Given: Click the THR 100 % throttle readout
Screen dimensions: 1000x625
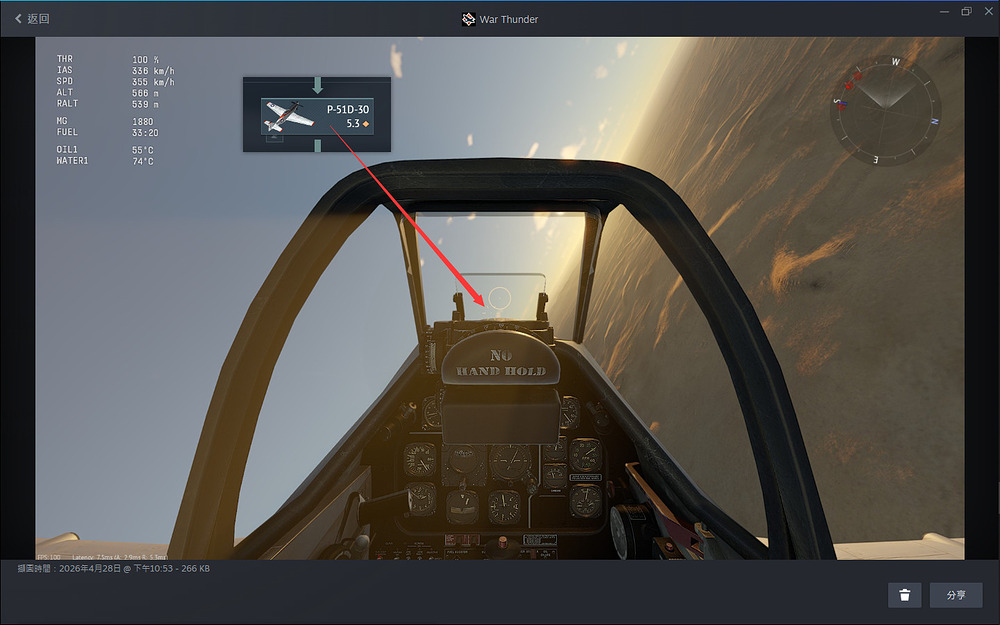Looking at the screenshot, I should 108,59.
